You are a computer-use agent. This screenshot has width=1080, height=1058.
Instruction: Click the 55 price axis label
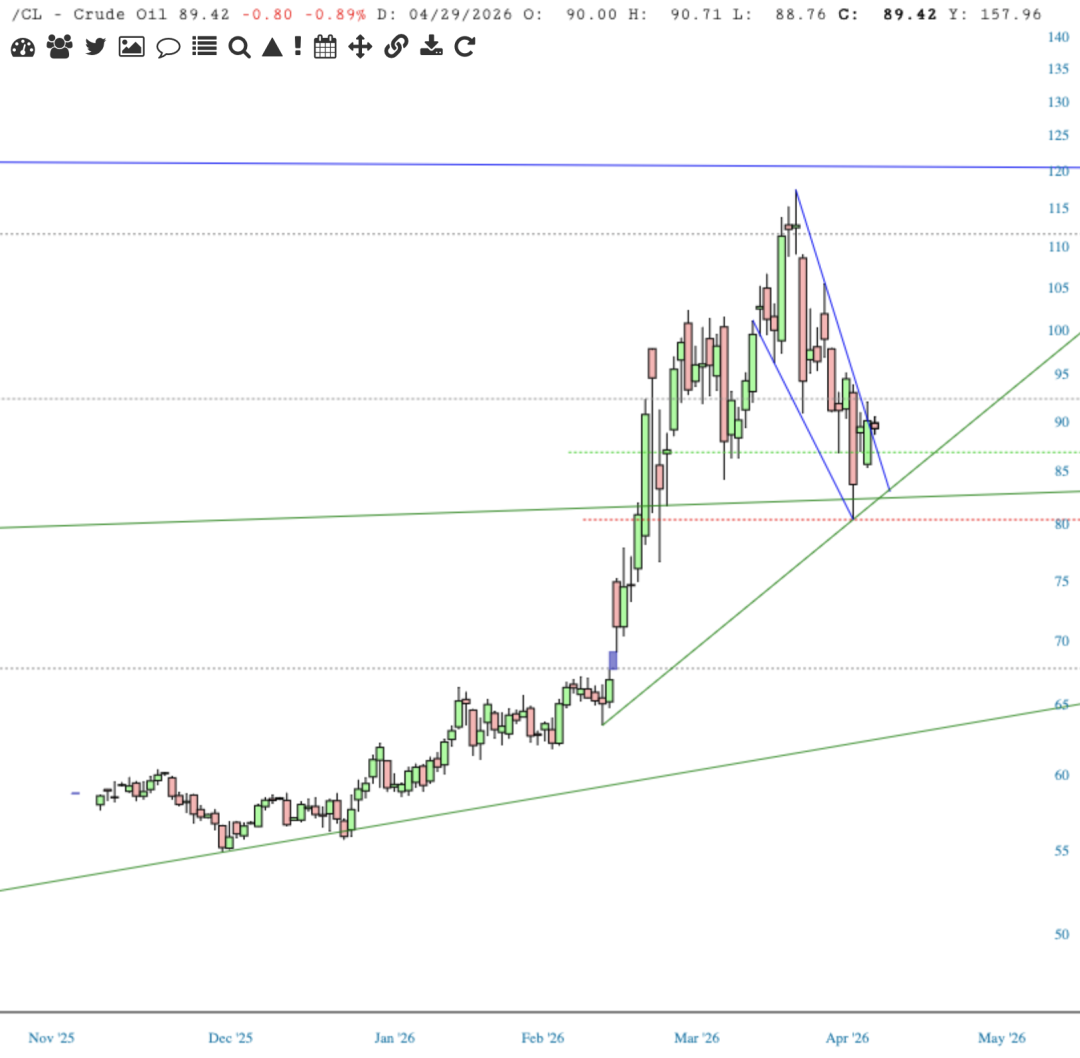[x=1061, y=851]
